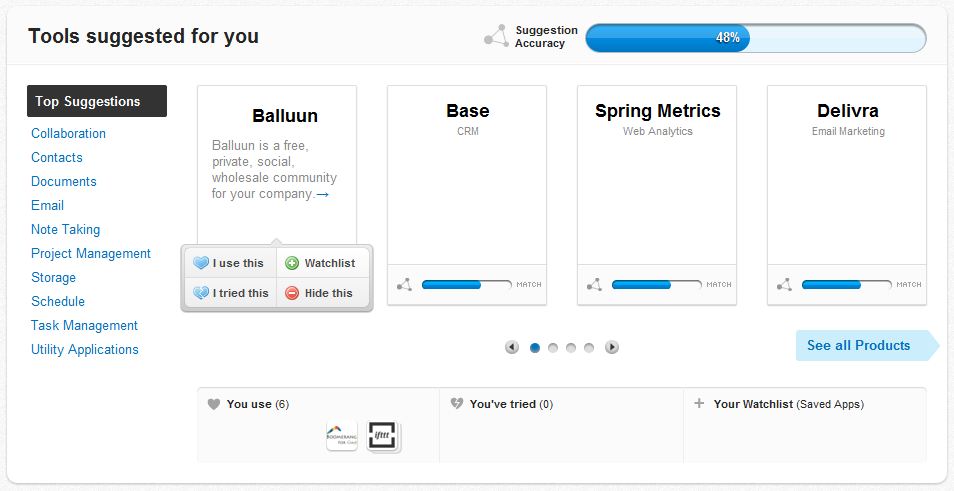The width and height of the screenshot is (954, 491).
Task: Click next arrow in carousel pager
Action: coord(612,348)
